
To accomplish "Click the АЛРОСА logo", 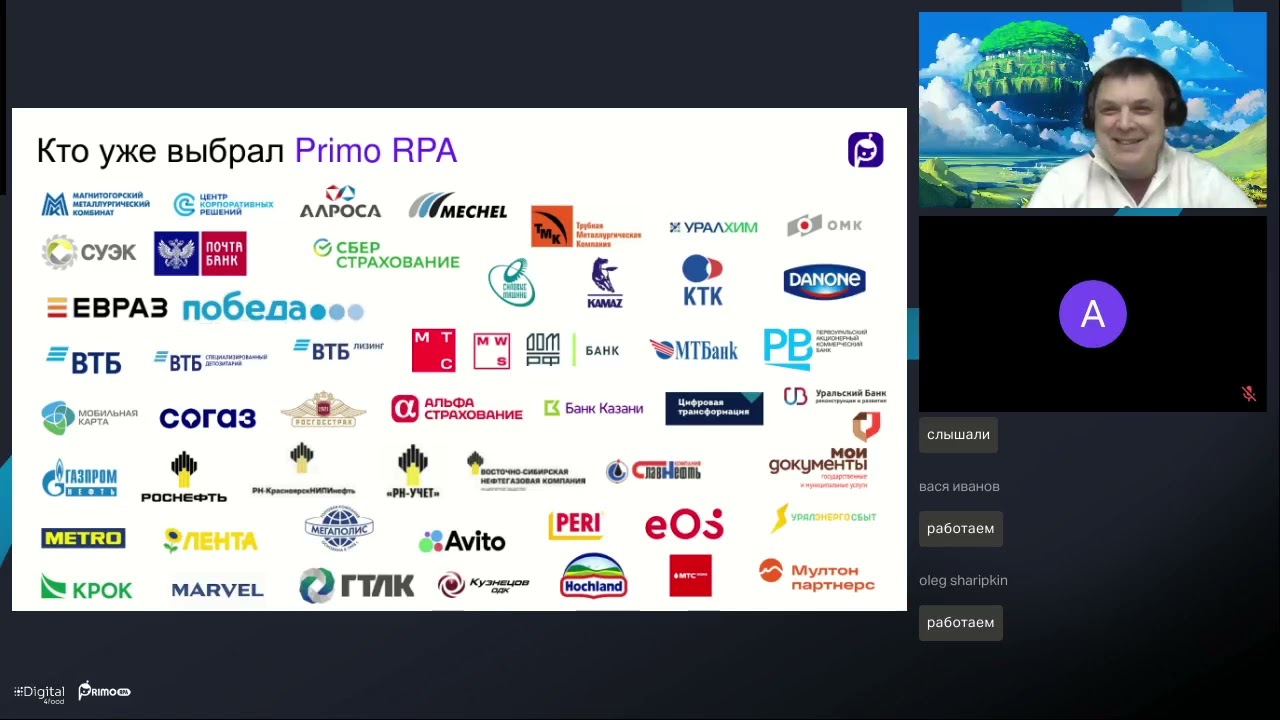I will pos(340,201).
